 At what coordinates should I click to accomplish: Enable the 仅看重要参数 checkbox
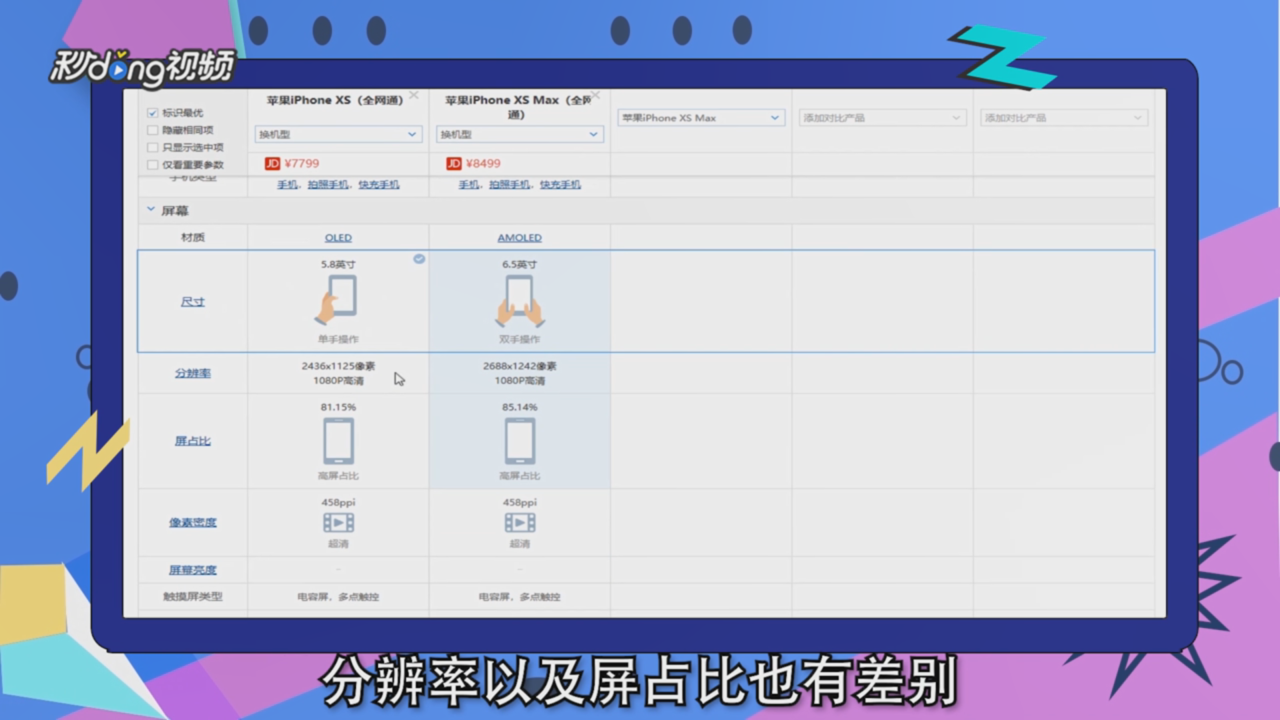click(153, 164)
